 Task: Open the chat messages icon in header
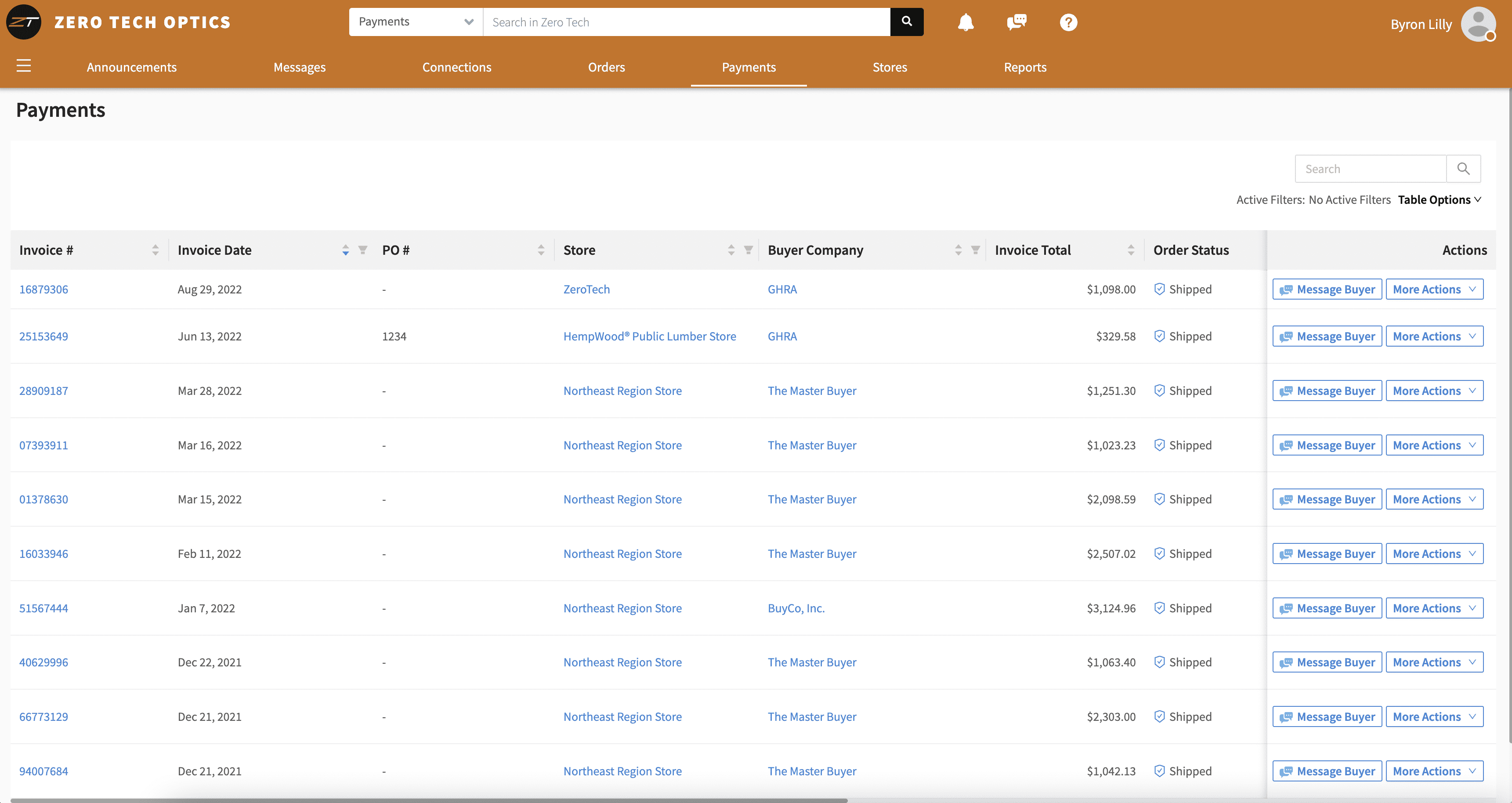pyautogui.click(x=1016, y=22)
